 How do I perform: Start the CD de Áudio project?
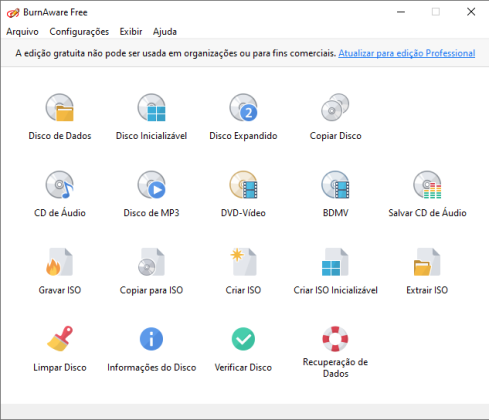(60, 185)
